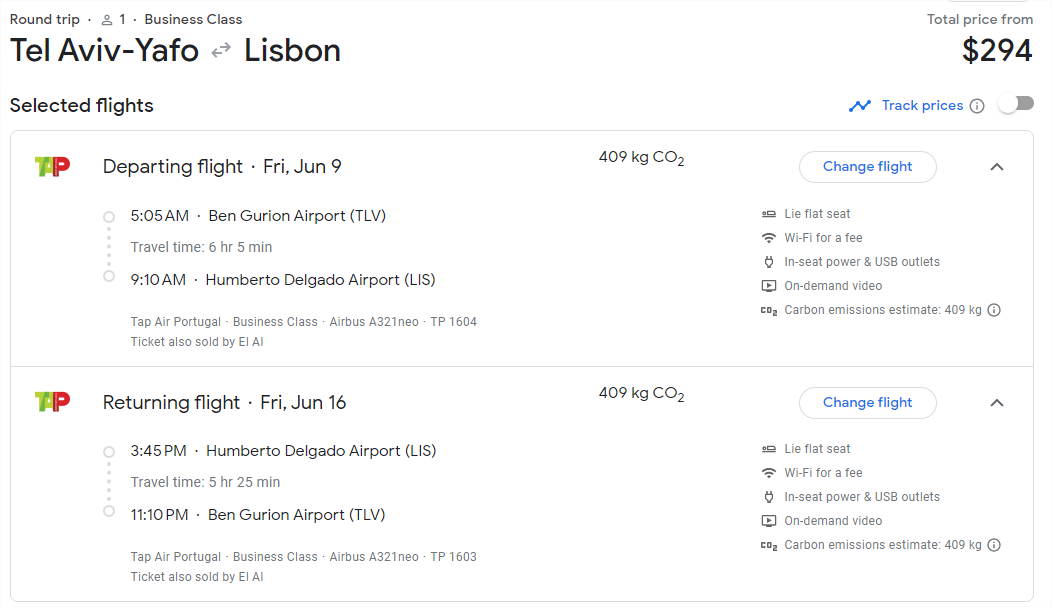Collapse the departing flight details chevron
Viewport: 1052px width, 607px height.
tap(997, 166)
